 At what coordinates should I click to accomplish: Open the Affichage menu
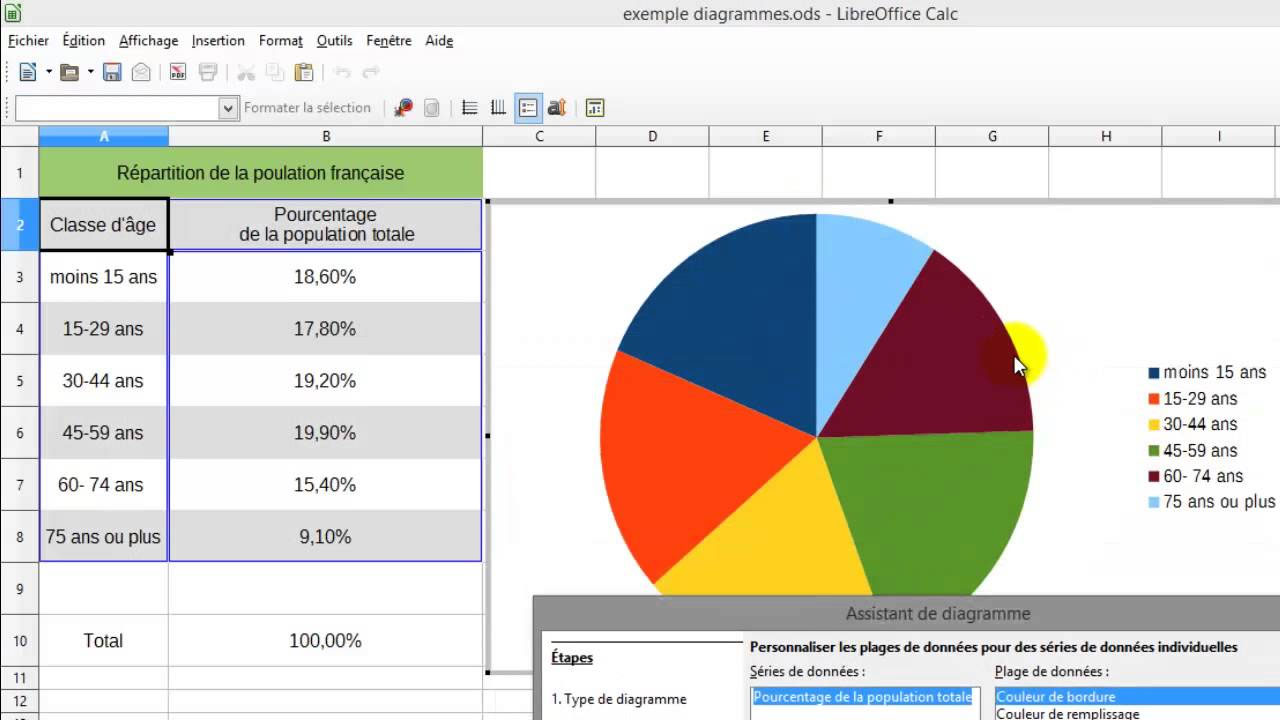148,41
